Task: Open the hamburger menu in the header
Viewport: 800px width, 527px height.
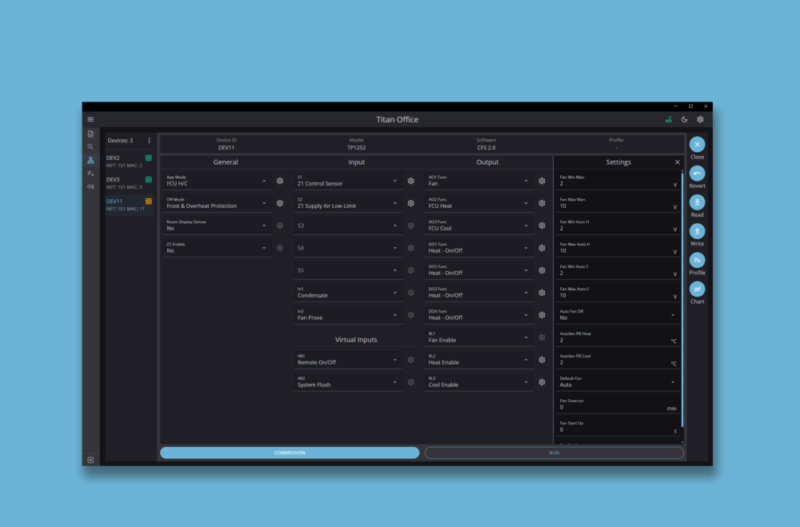Action: pyautogui.click(x=91, y=119)
